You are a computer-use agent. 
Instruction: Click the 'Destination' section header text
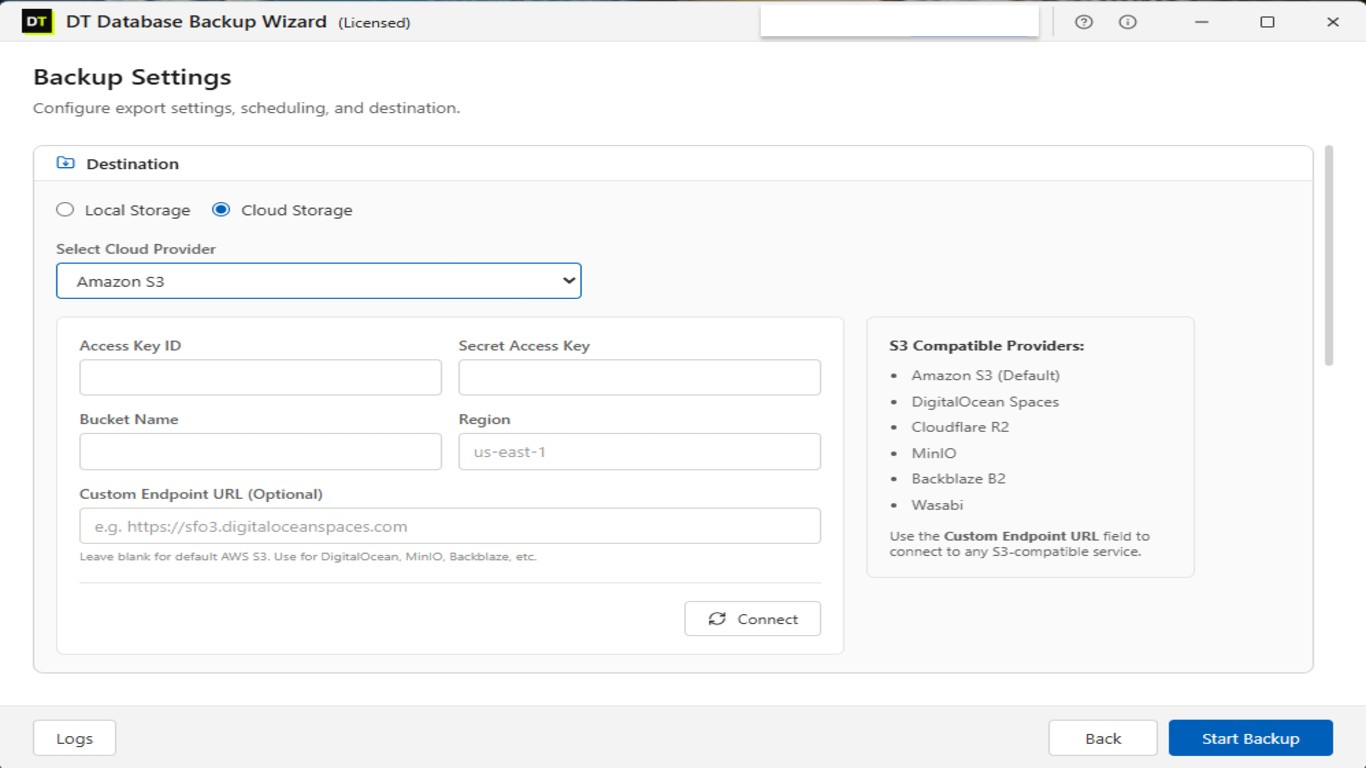(132, 163)
